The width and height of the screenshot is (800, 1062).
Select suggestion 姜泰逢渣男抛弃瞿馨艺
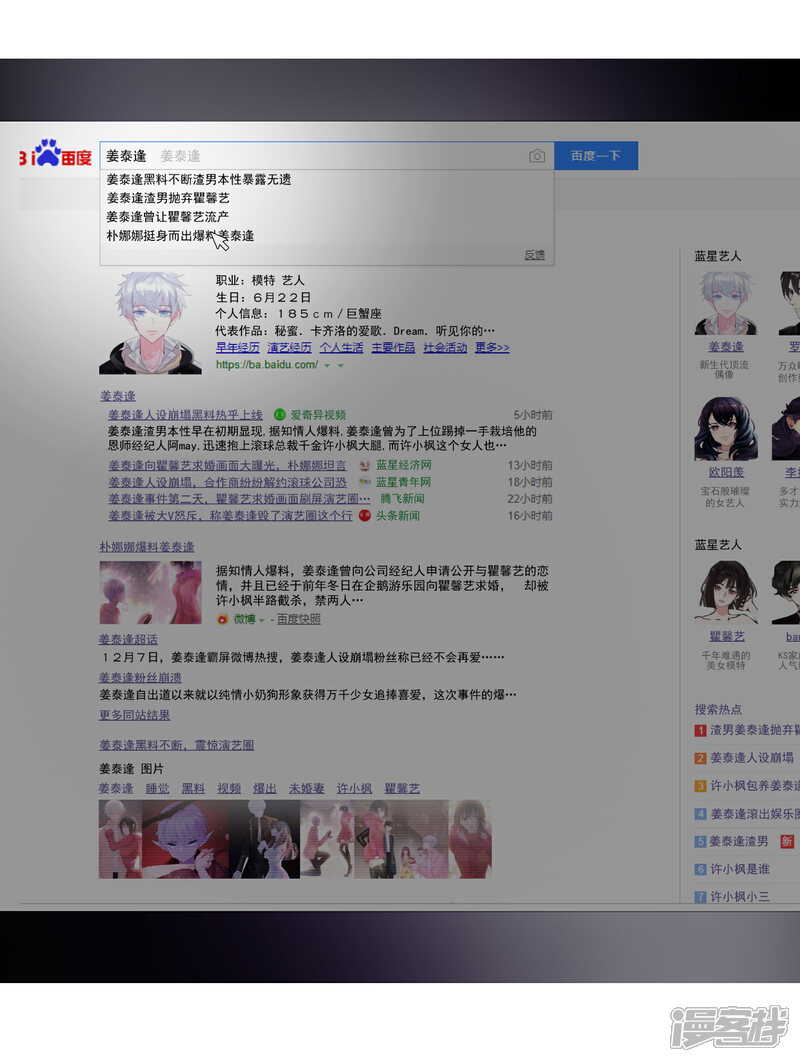[168, 198]
